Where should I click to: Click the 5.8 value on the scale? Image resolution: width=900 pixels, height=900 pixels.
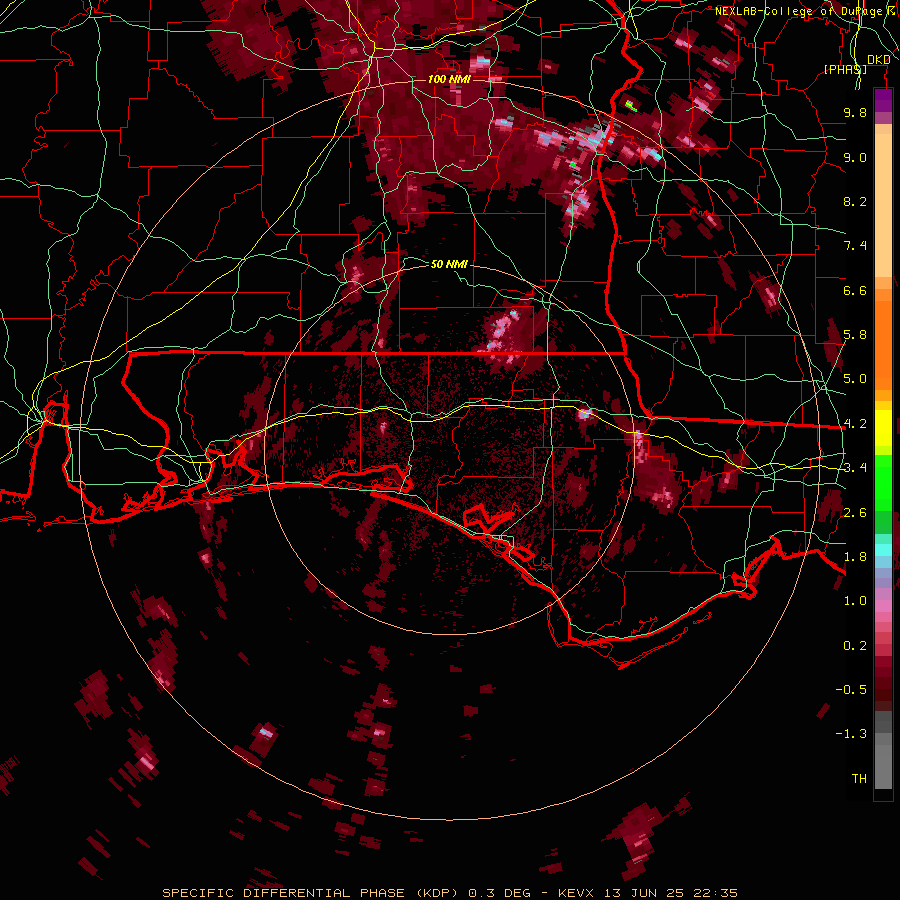(x=855, y=335)
